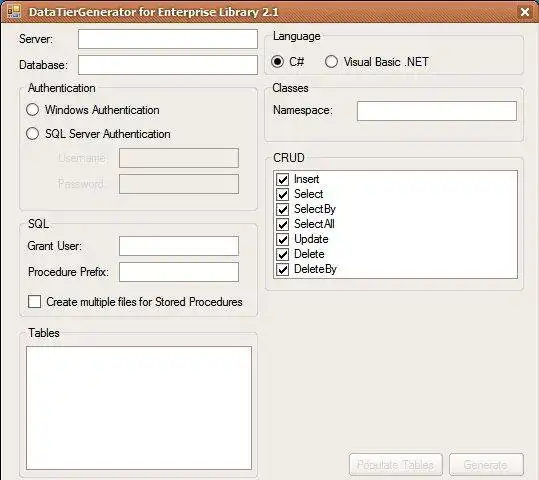Click the Language group heading
Screen dimensions: 539x480
pyautogui.click(x=297, y=36)
